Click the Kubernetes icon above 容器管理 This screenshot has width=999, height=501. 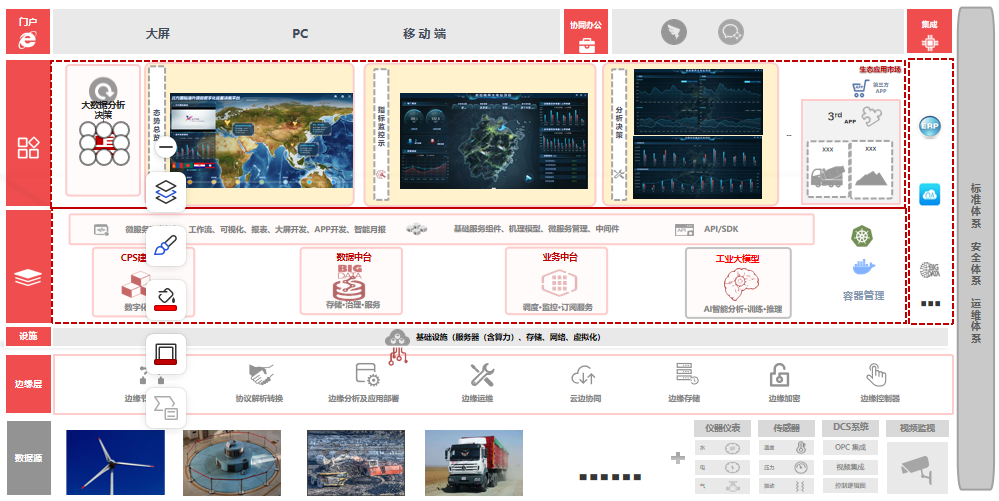click(x=861, y=237)
